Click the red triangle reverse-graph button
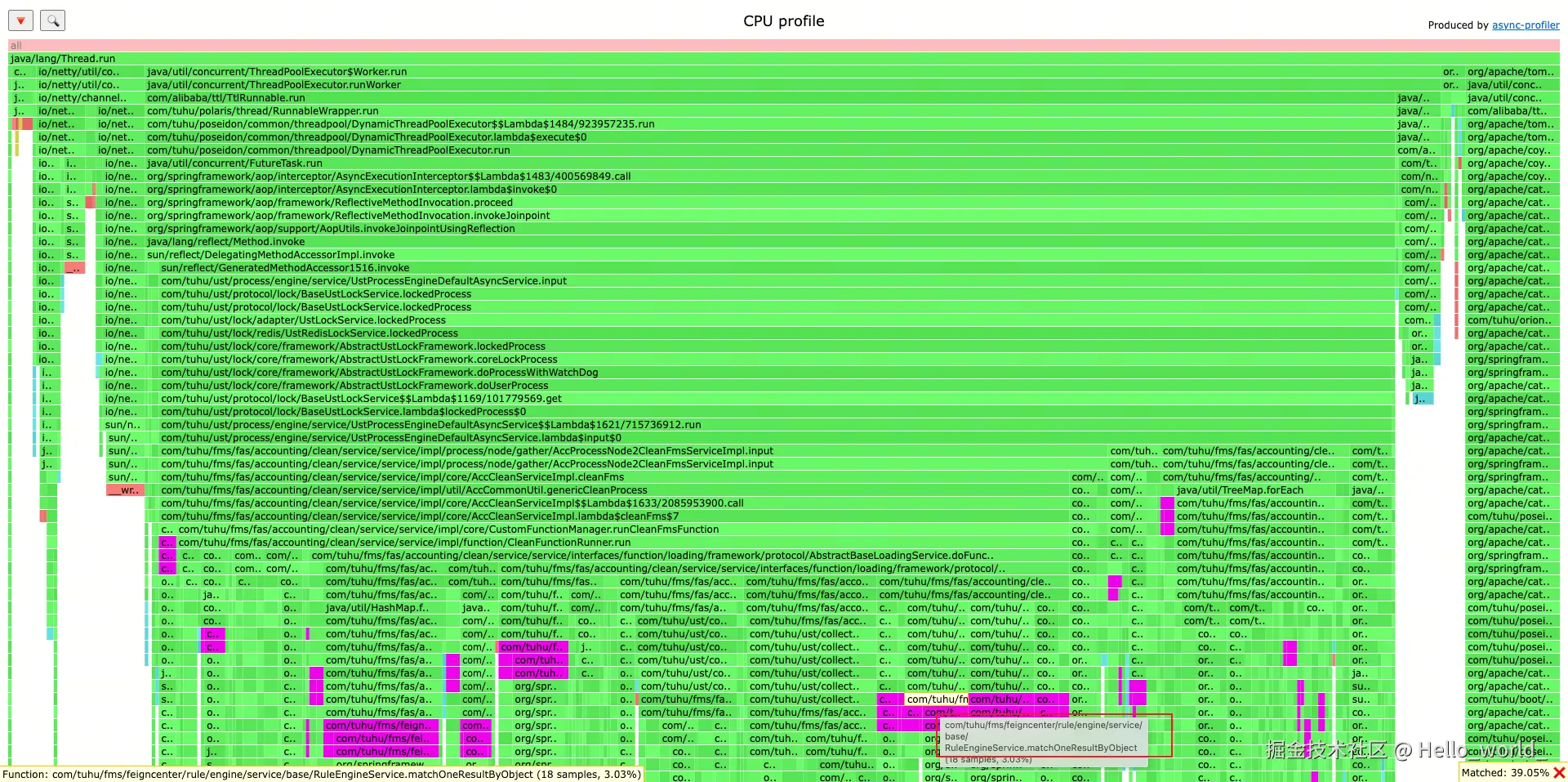The width and height of the screenshot is (1568, 782). pos(20,20)
